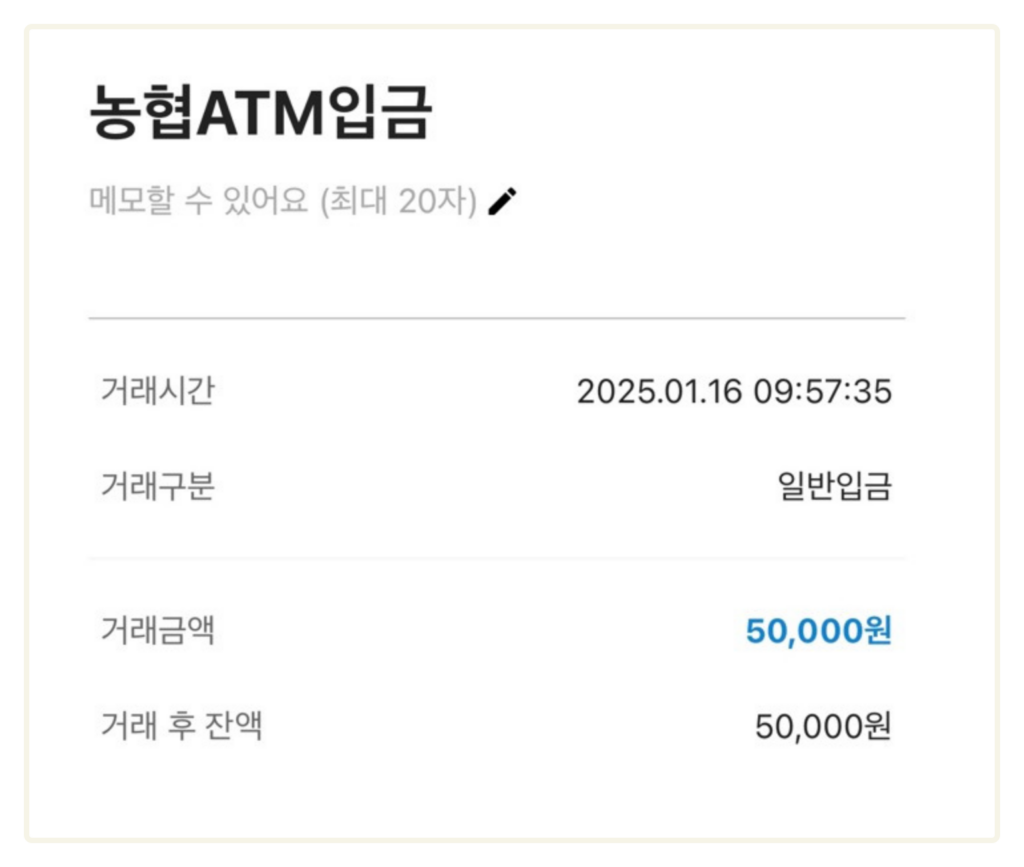Click the date '2025.01.16' value
The image size is (1024, 867).
(659, 392)
